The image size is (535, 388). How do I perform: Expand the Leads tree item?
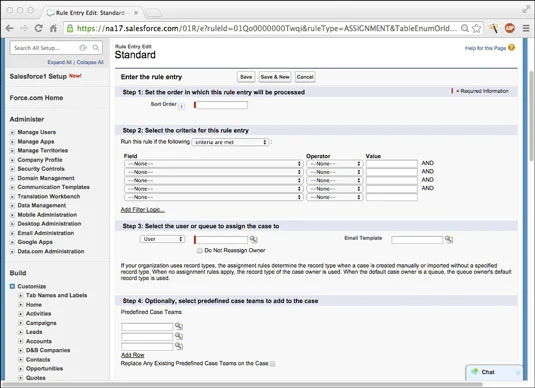pyautogui.click(x=21, y=332)
